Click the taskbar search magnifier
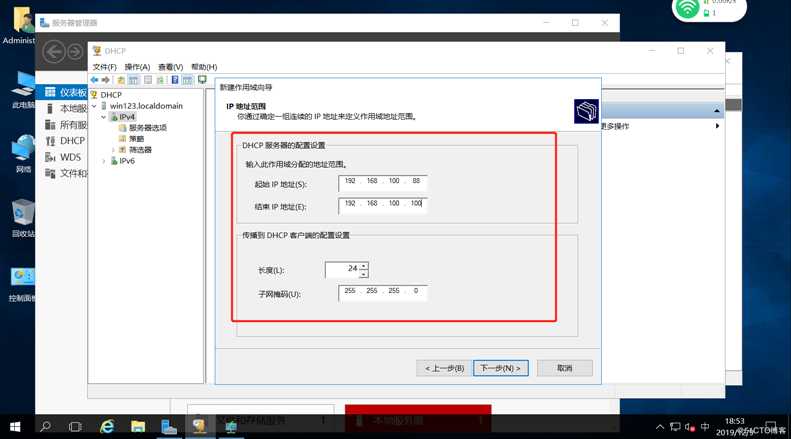791x439 pixels. point(45,427)
